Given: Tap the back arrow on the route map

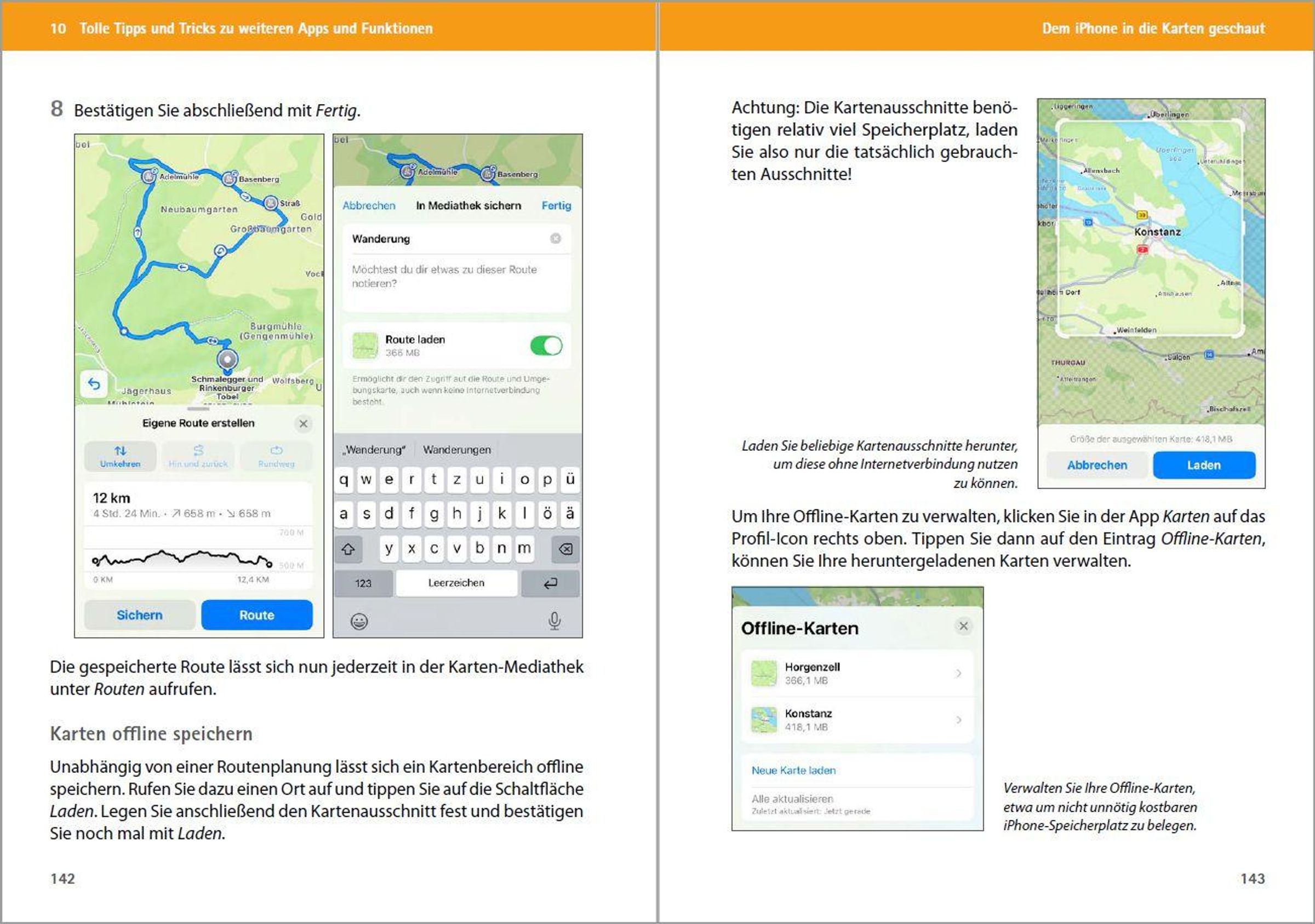Looking at the screenshot, I should (x=94, y=384).
